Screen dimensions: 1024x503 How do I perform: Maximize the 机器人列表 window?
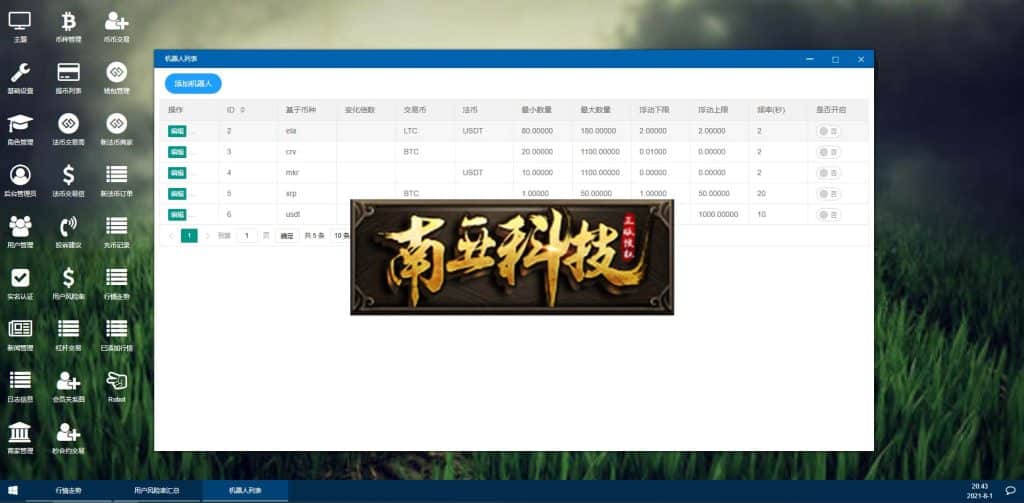835,59
